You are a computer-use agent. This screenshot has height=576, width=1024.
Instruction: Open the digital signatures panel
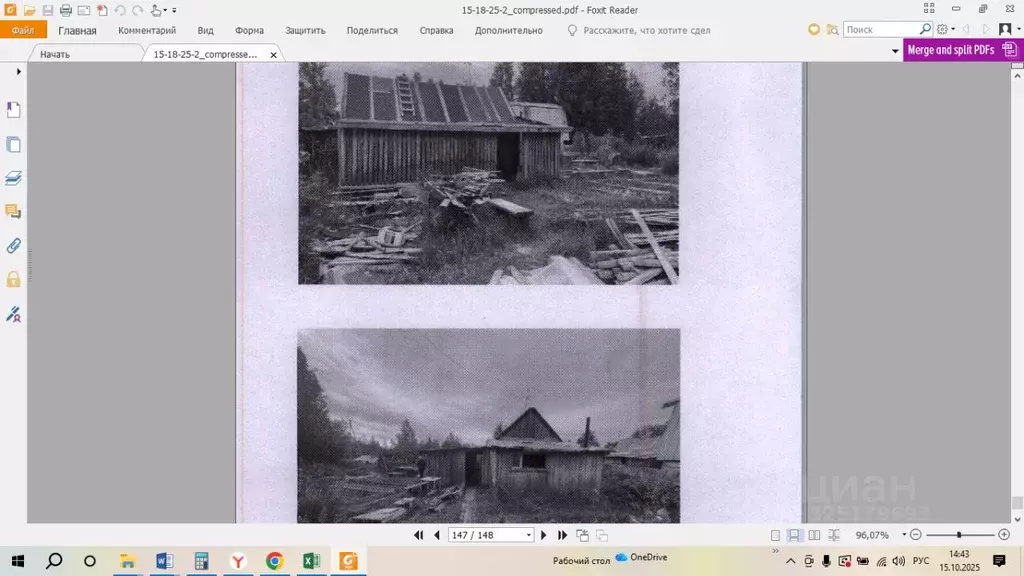tap(14, 314)
